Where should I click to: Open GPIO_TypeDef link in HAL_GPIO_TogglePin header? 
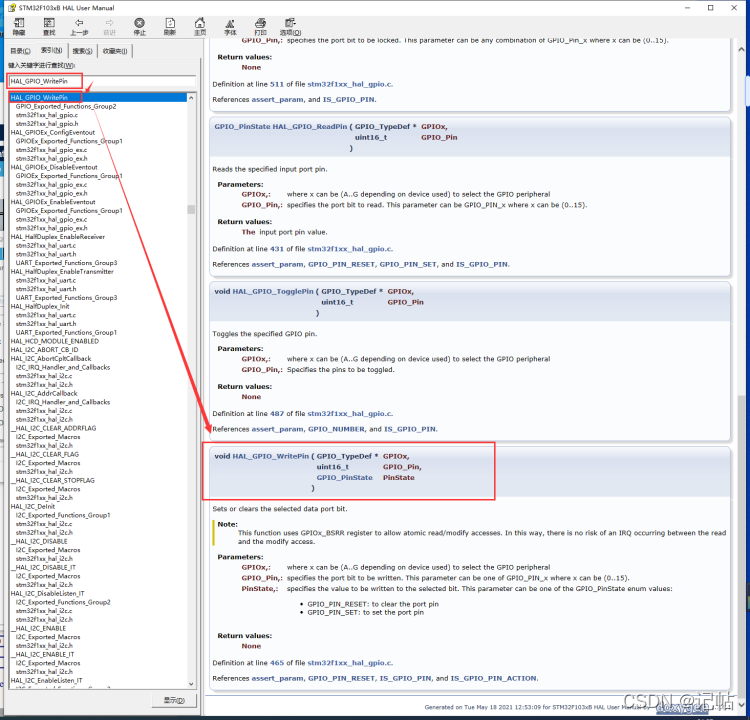(348, 291)
